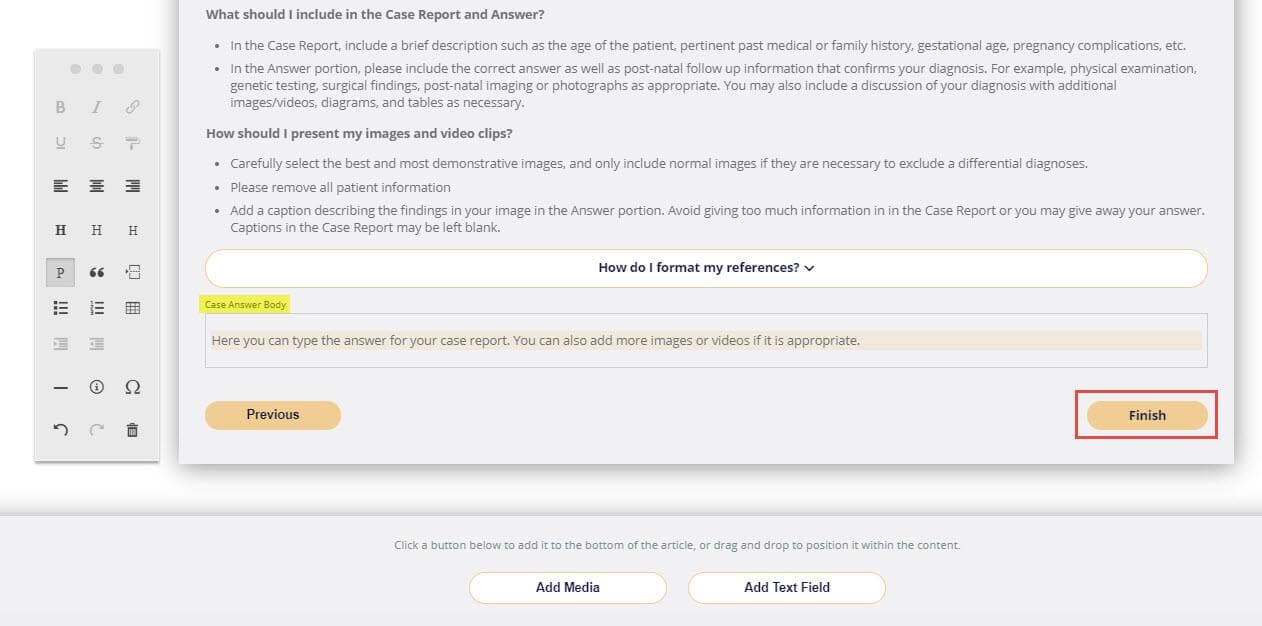The image size is (1262, 626).
Task: Insert a blockquote with the quotation icon
Action: click(x=96, y=272)
